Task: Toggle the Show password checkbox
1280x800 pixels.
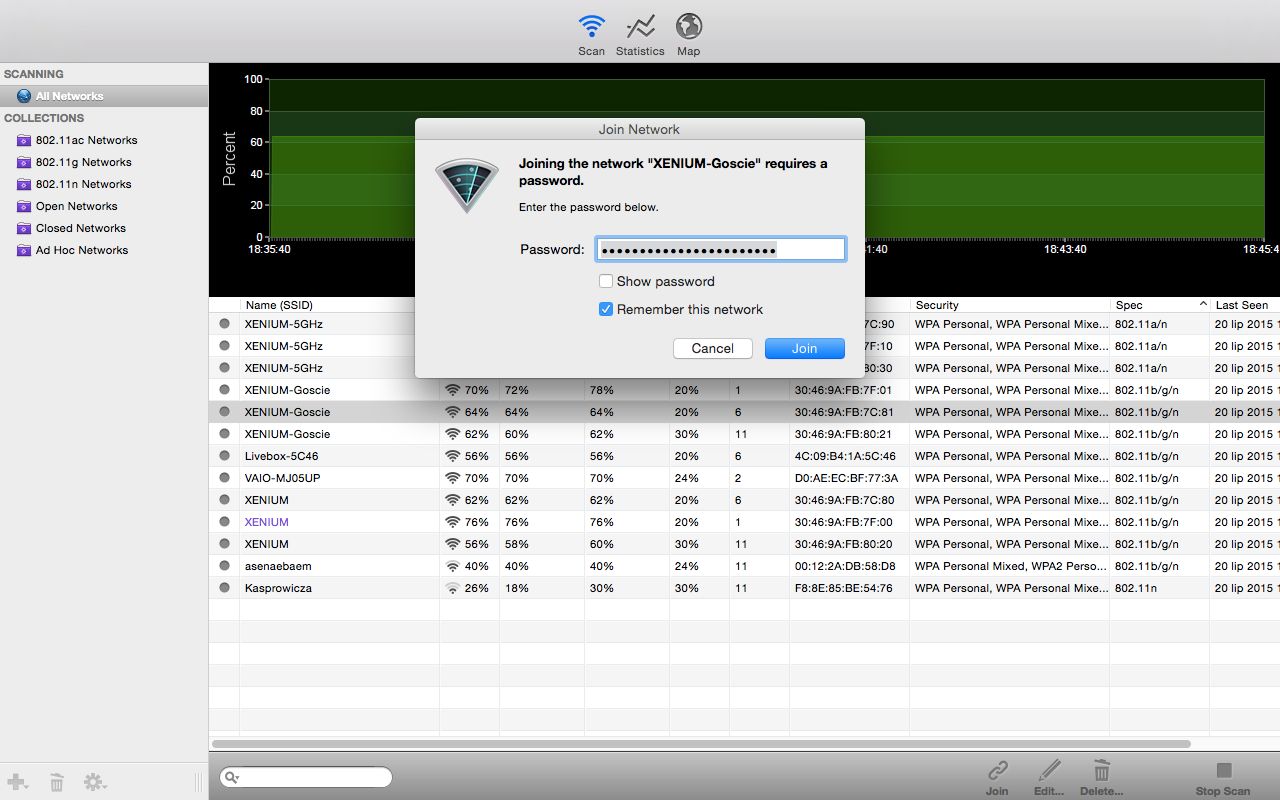Action: pos(606,281)
